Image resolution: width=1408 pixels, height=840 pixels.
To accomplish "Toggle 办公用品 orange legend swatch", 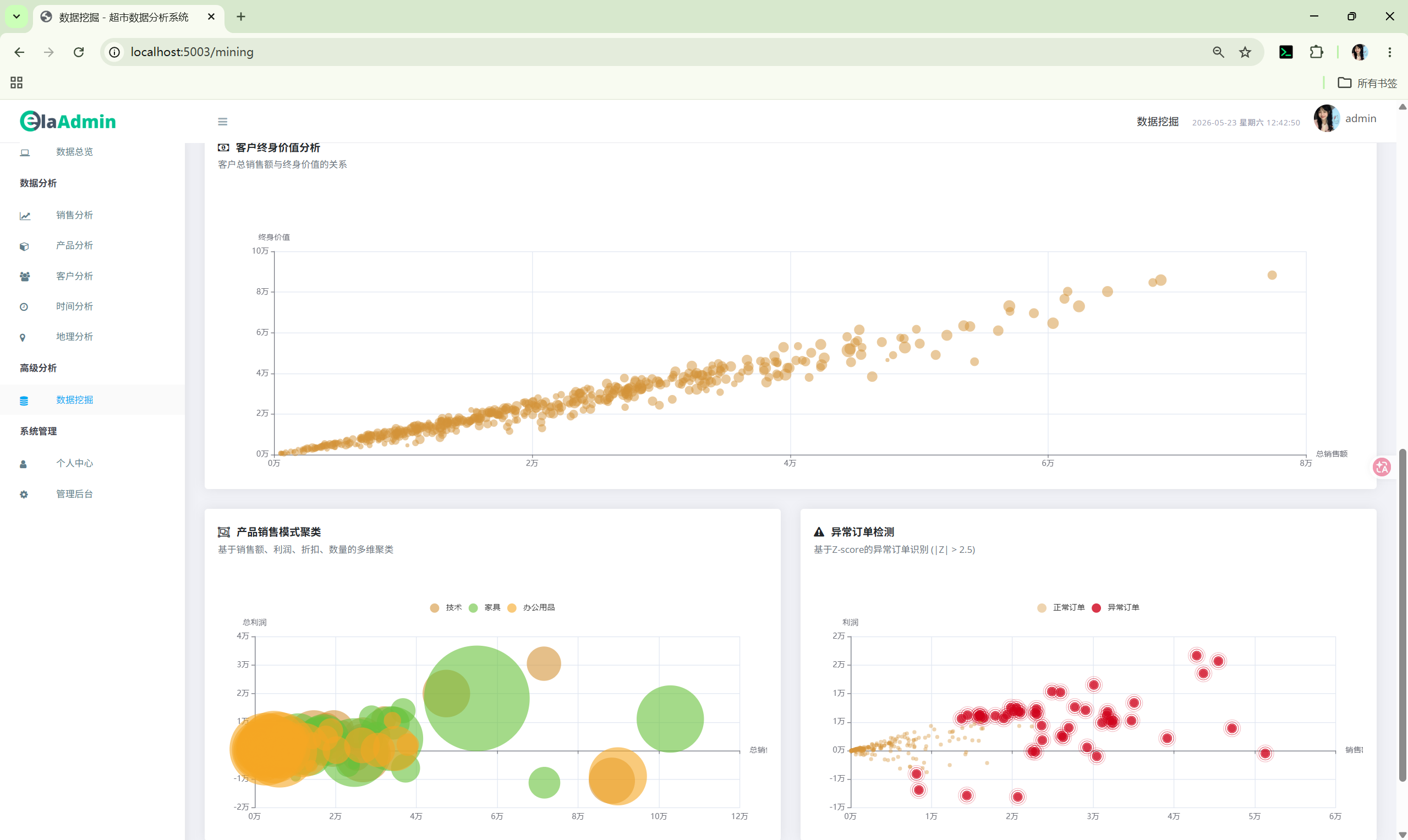I will [512, 607].
